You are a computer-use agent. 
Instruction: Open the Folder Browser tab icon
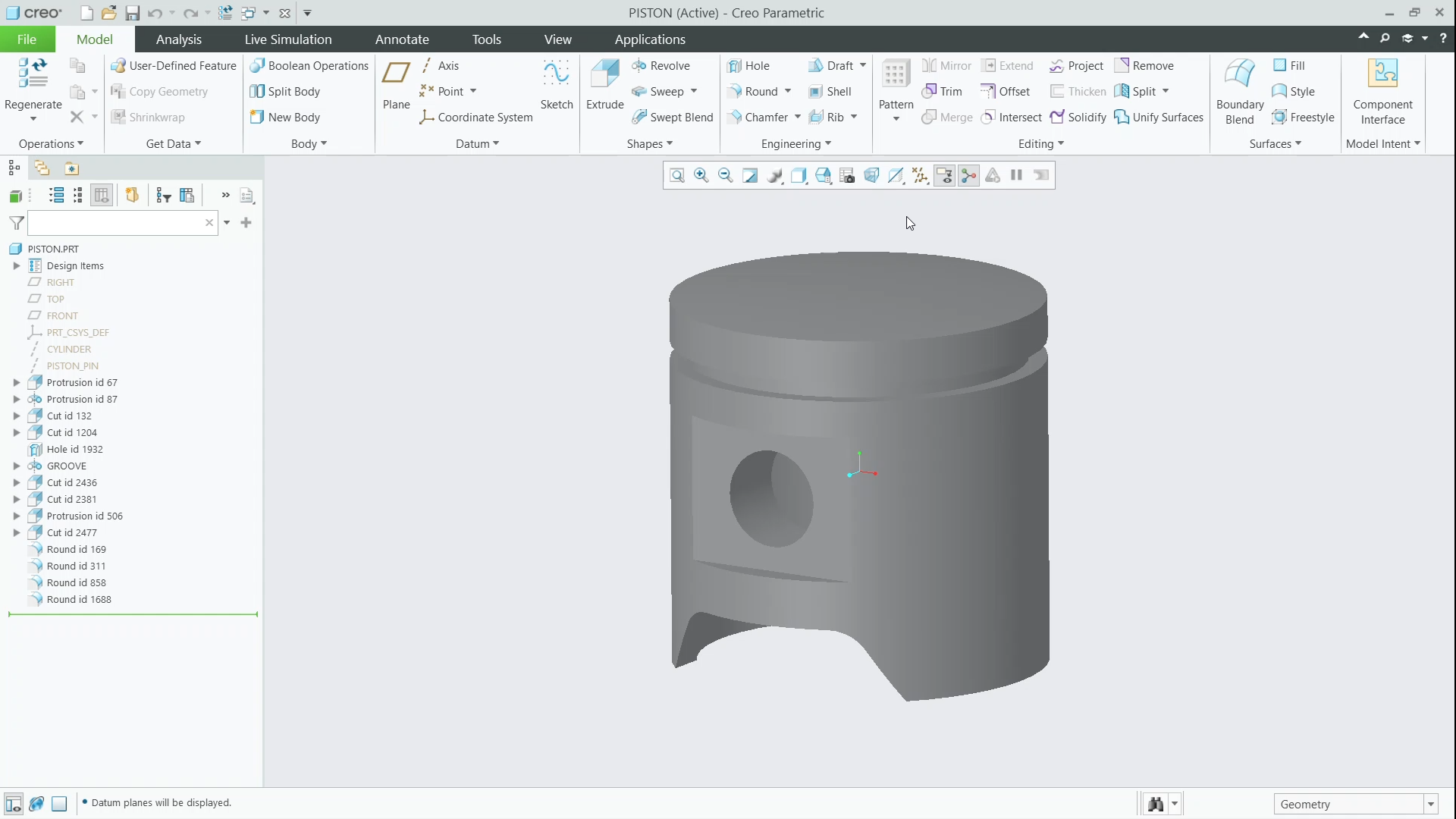[x=42, y=168]
